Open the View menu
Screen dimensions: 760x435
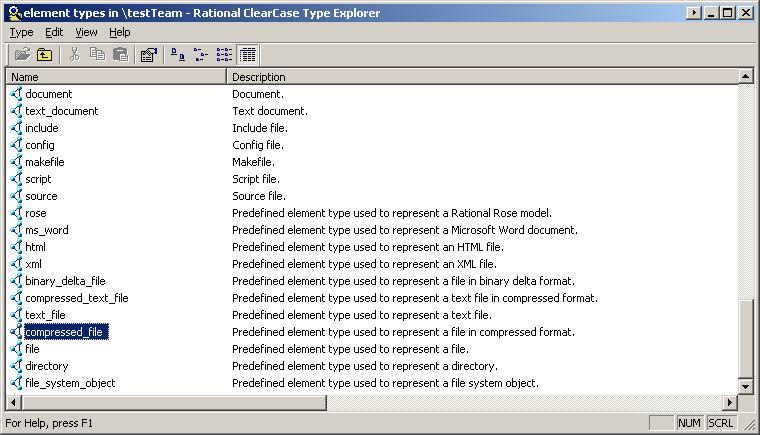point(86,32)
